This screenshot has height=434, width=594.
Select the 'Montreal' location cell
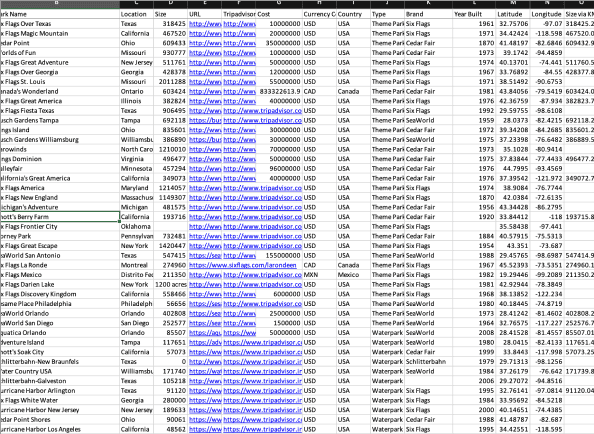136,265
